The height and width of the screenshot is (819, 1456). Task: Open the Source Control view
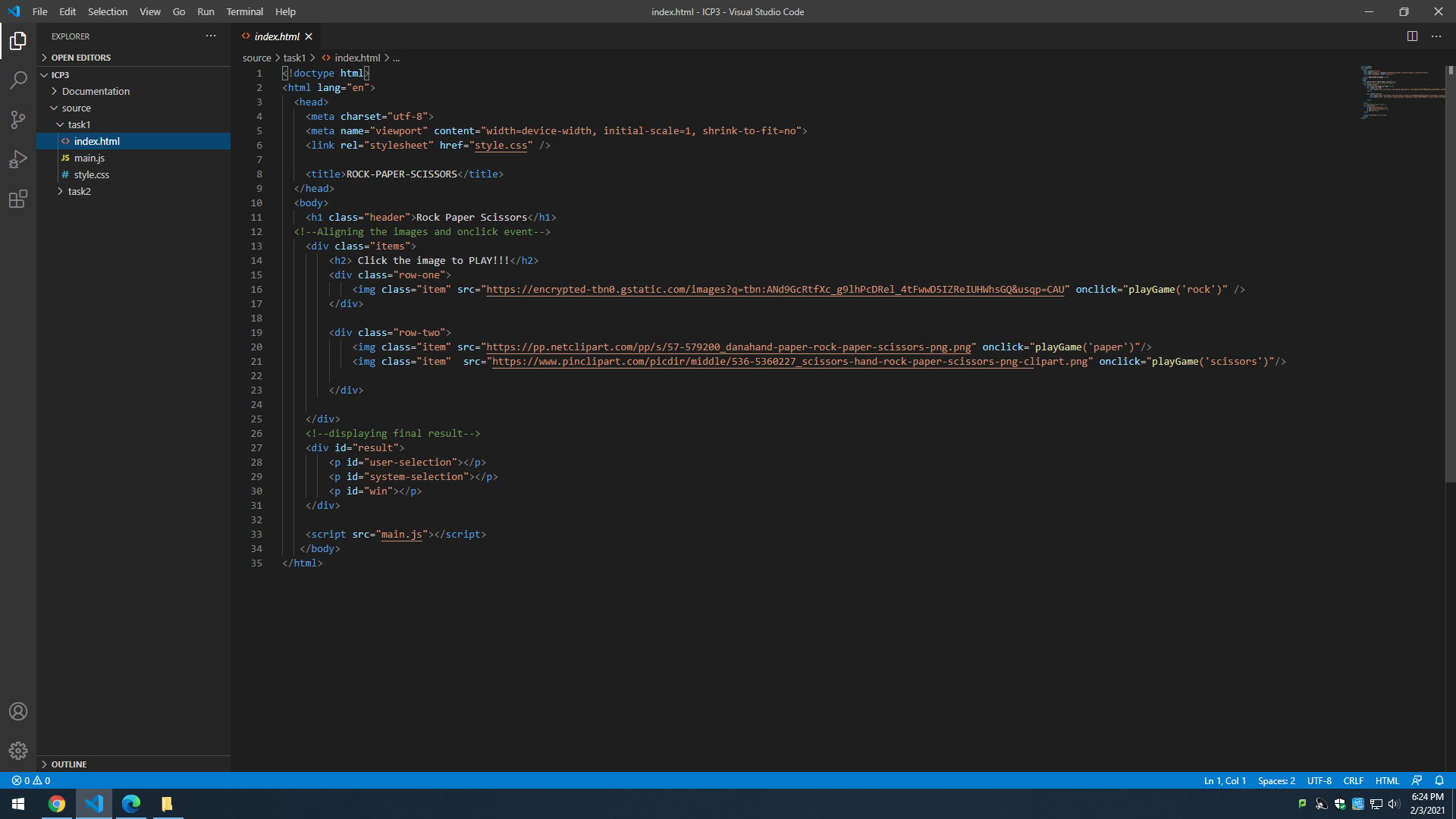pyautogui.click(x=18, y=120)
